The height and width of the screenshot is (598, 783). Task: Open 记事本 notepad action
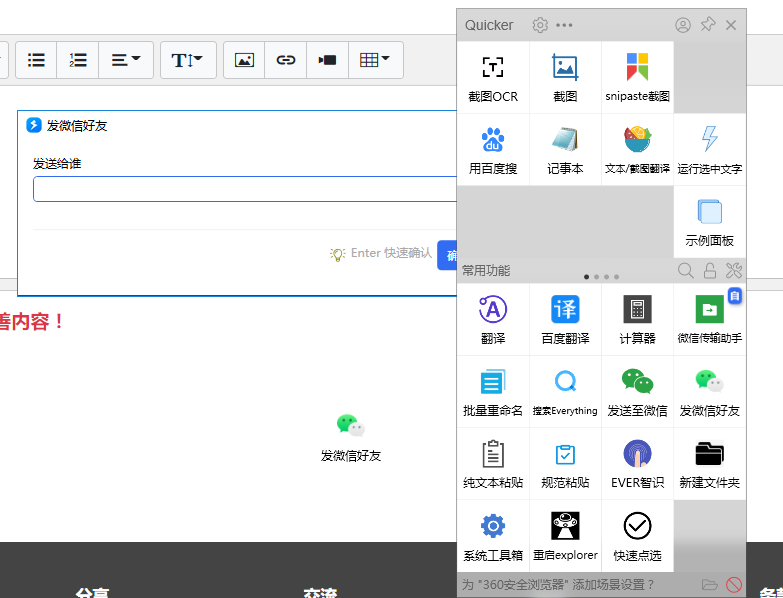pos(565,149)
